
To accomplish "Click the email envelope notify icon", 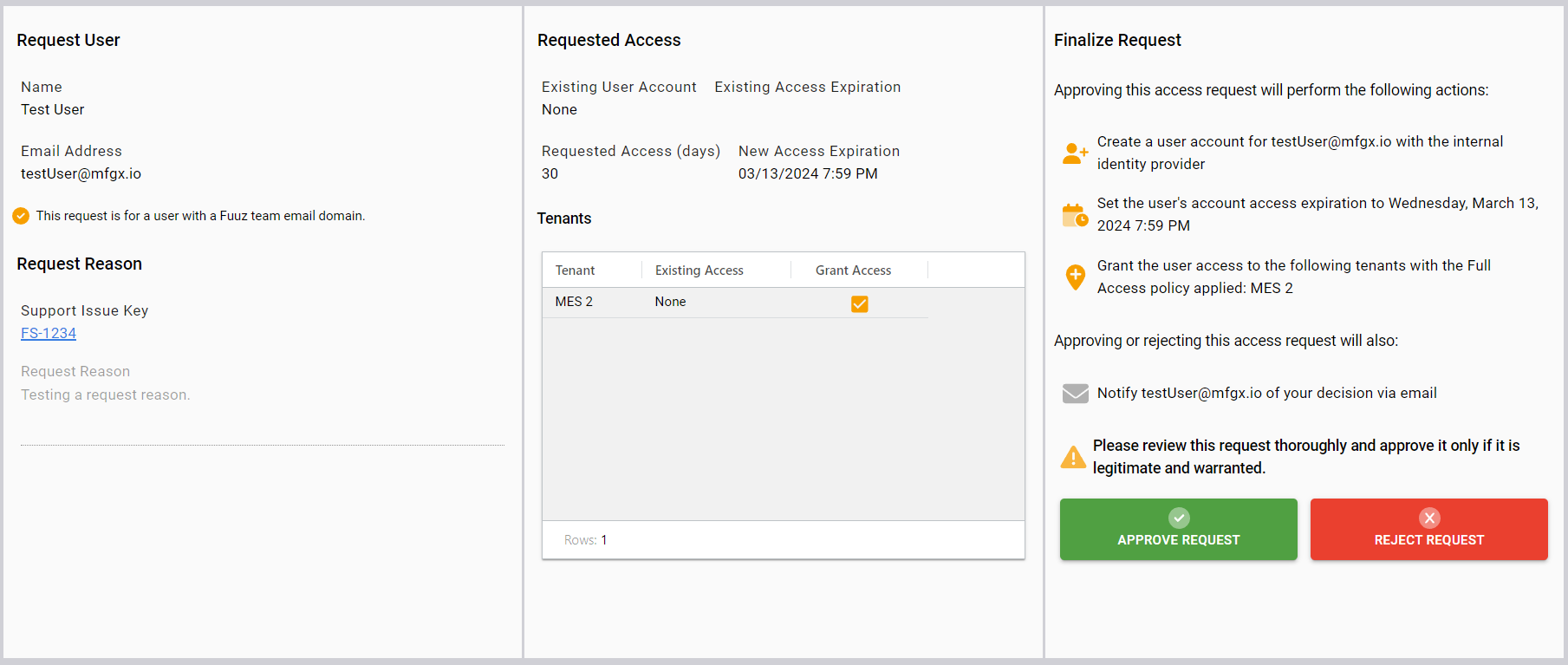I will (1075, 394).
